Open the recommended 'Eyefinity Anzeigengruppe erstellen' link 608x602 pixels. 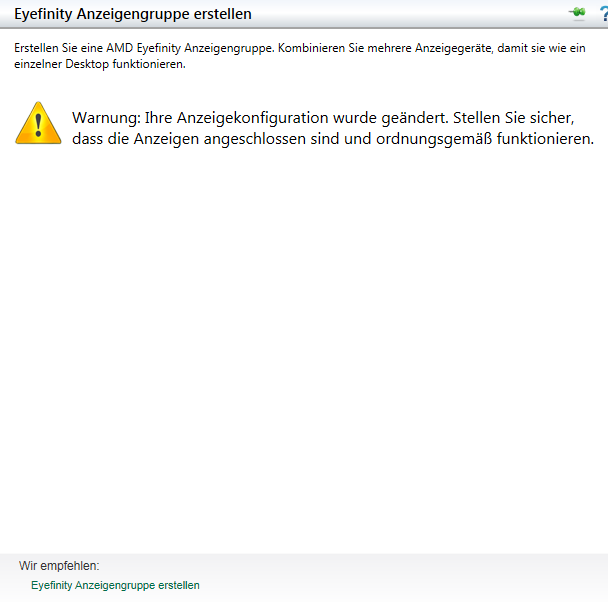pyautogui.click(x=115, y=585)
